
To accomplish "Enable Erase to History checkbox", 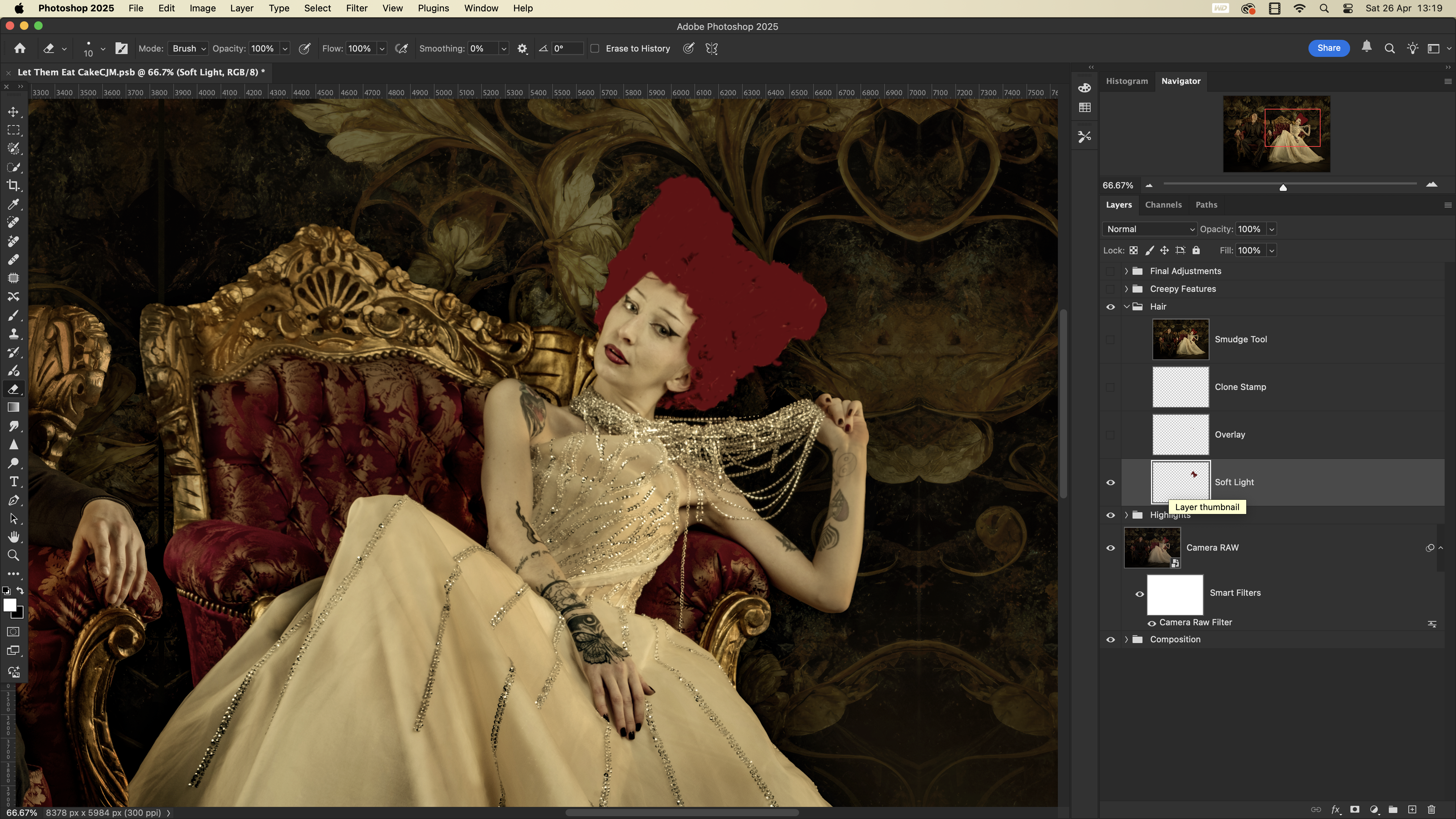I will point(595,49).
